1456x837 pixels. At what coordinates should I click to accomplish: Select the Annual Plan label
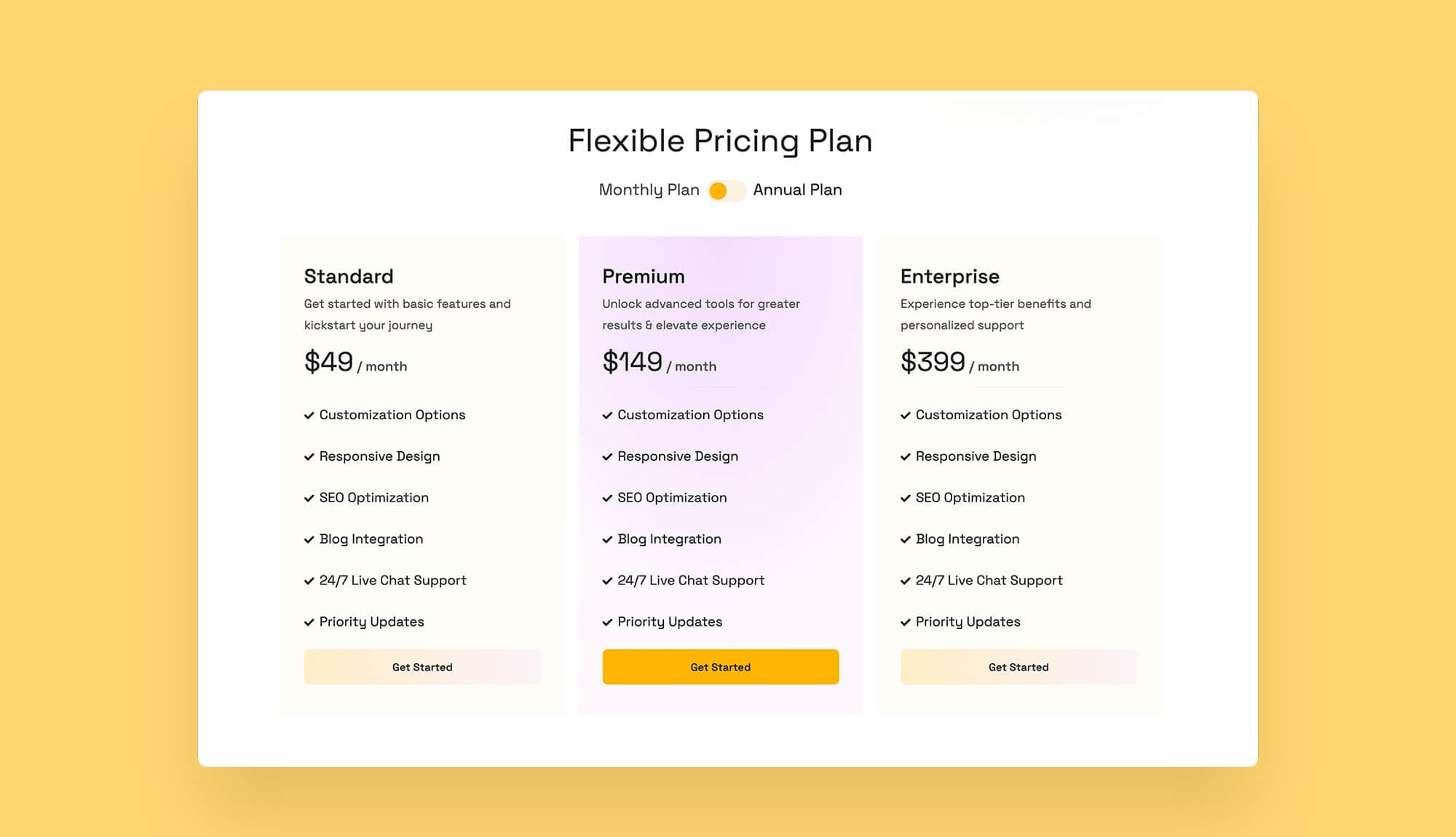point(797,189)
